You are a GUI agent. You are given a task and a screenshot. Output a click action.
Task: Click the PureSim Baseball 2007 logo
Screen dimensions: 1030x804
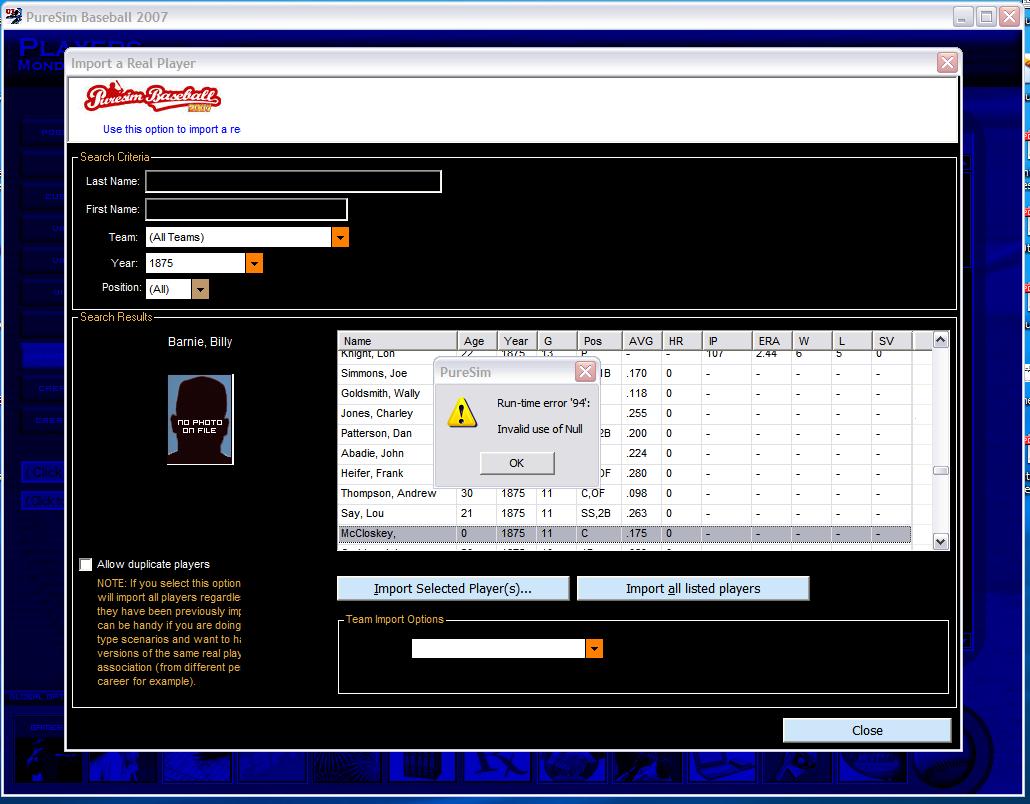[x=152, y=97]
